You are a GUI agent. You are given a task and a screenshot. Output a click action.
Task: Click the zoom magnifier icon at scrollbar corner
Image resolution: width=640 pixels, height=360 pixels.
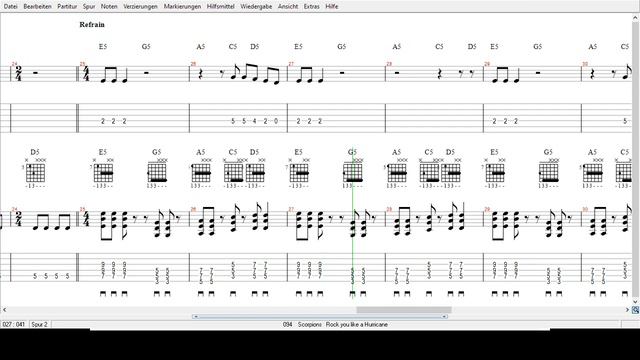(x=636, y=310)
